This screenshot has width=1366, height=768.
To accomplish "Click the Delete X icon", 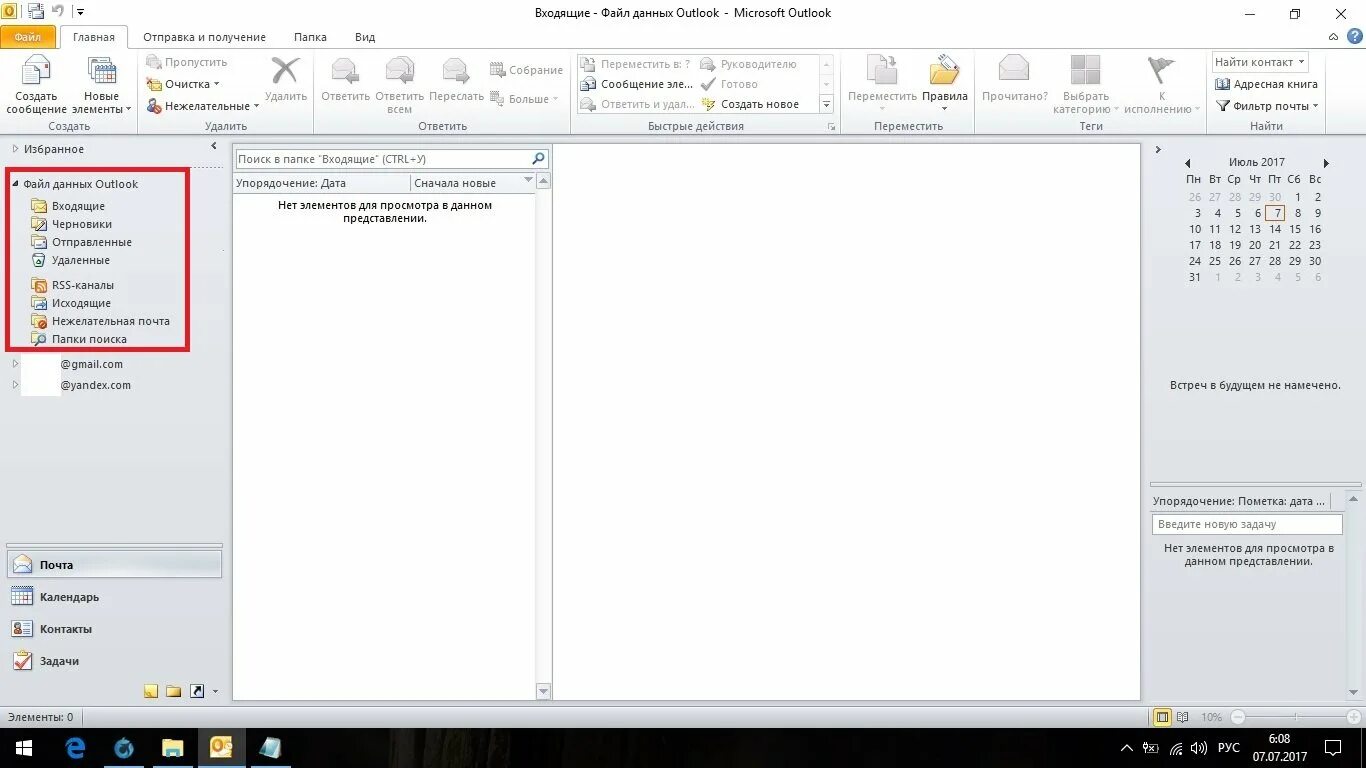I will pyautogui.click(x=286, y=71).
